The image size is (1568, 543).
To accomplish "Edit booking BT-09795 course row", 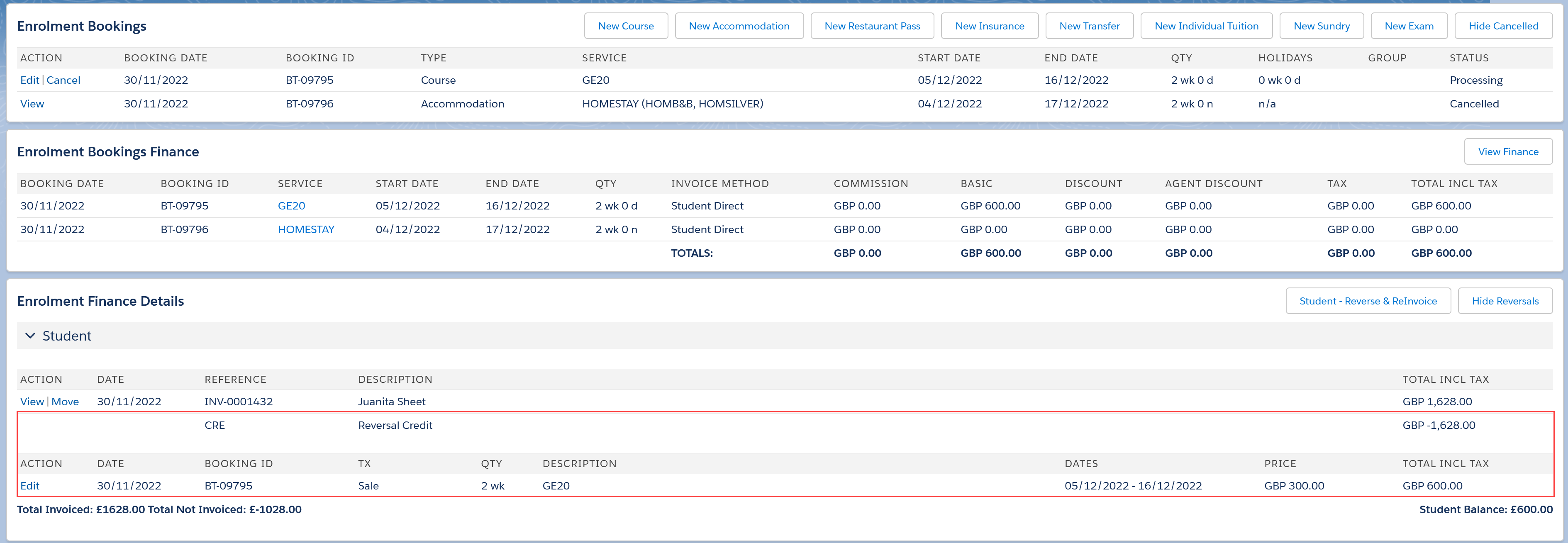I will pos(29,80).
